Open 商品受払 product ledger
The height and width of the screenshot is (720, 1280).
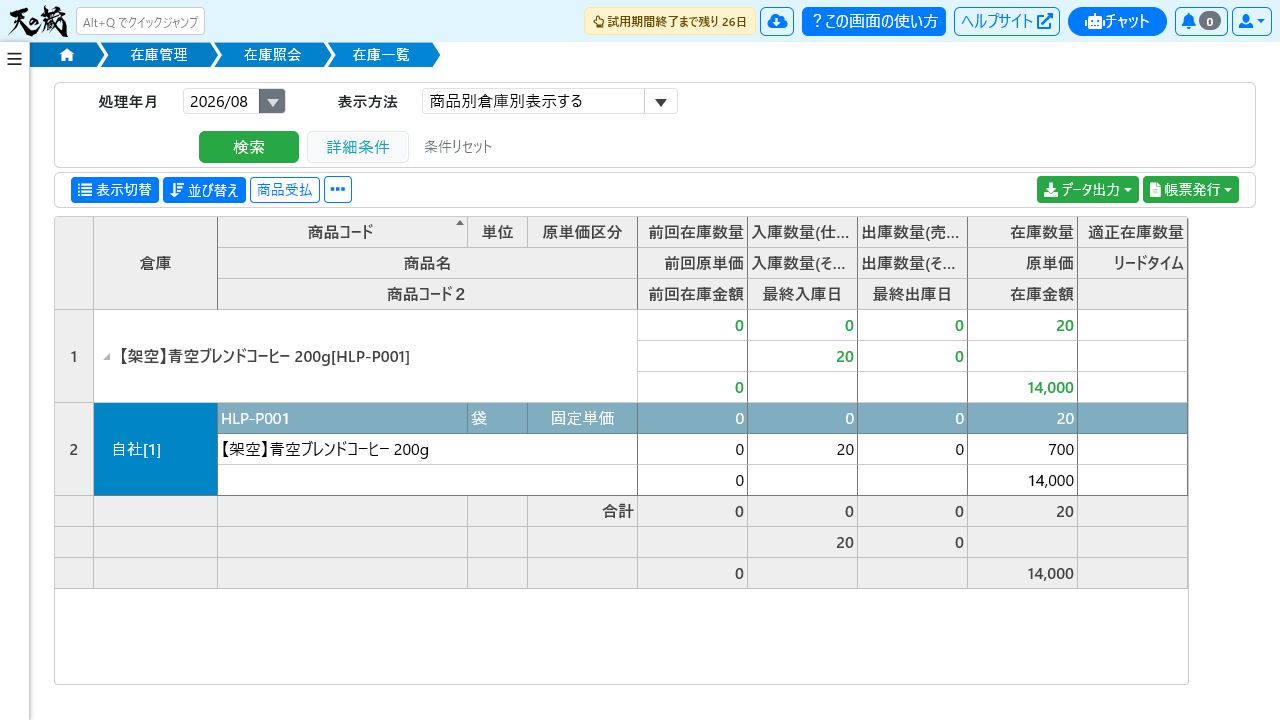tap(285, 189)
